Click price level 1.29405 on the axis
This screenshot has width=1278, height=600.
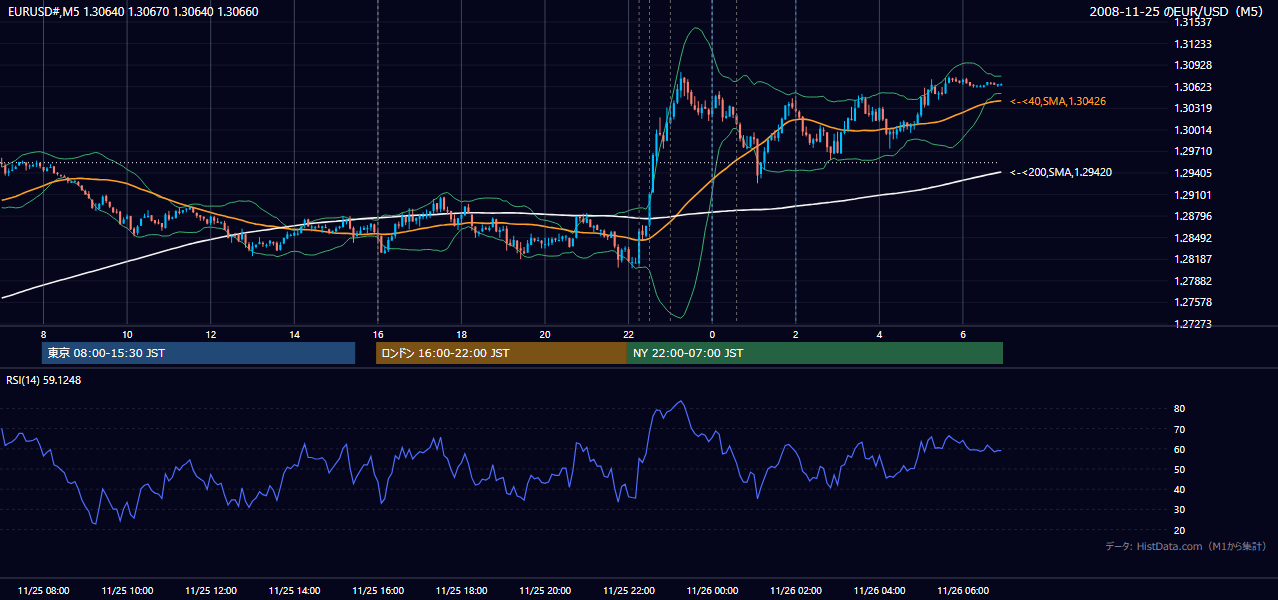pyautogui.click(x=1194, y=173)
